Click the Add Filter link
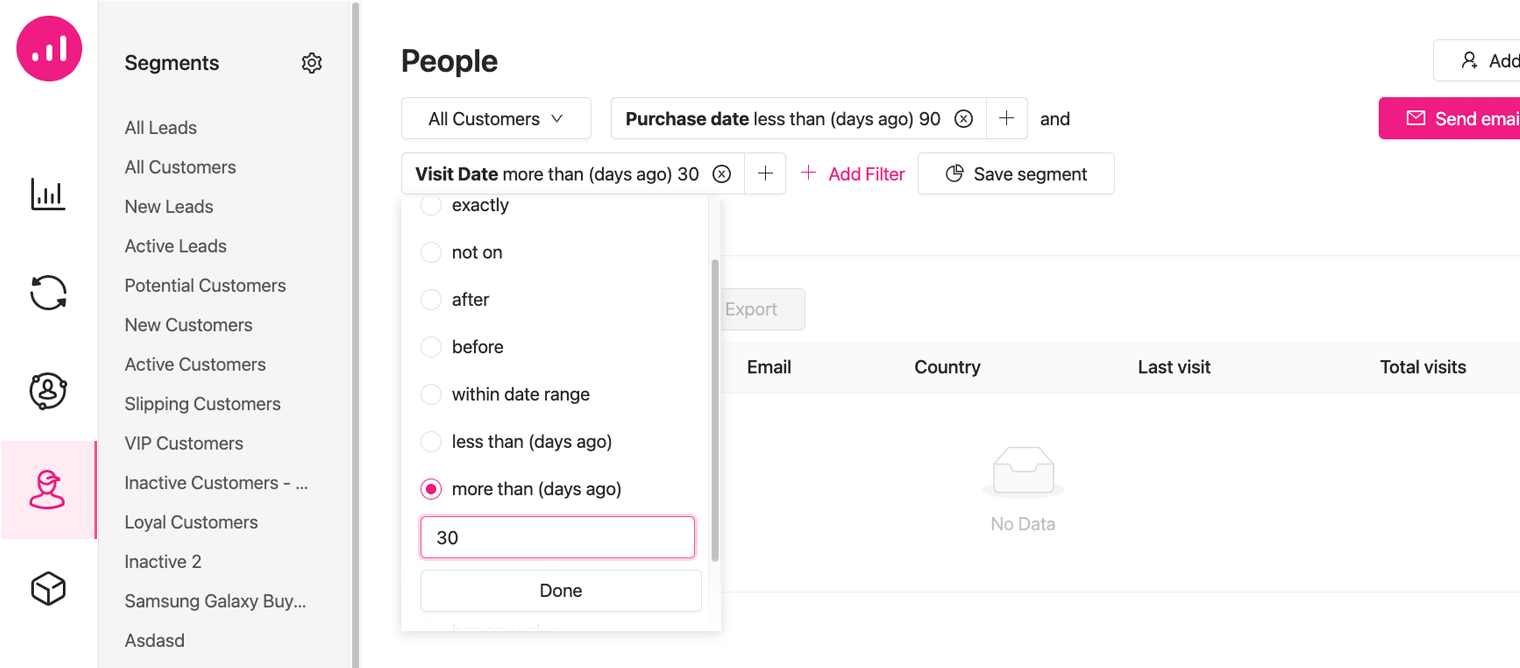 click(x=853, y=174)
